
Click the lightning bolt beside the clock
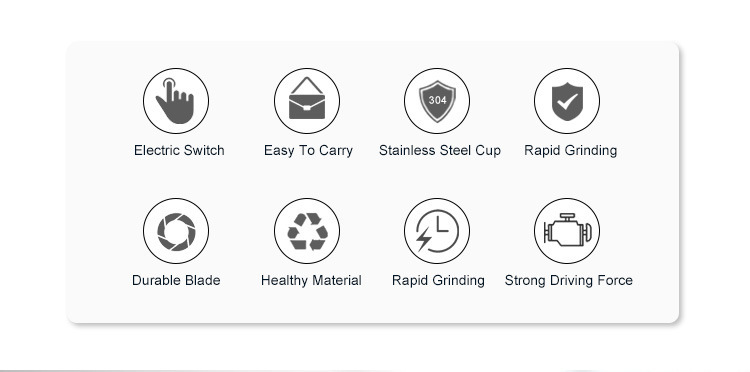point(423,239)
